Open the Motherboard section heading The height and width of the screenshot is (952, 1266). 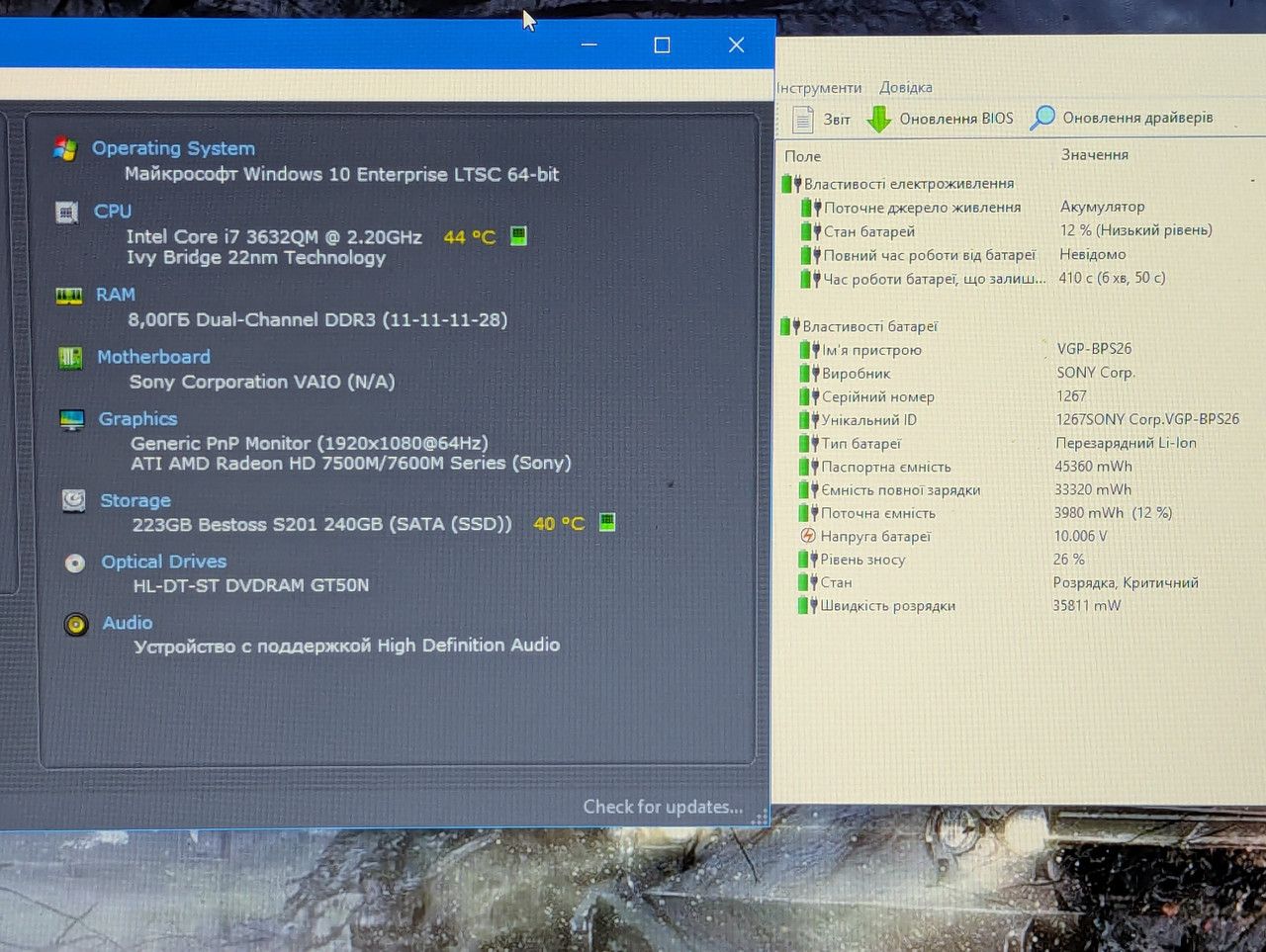tap(153, 357)
